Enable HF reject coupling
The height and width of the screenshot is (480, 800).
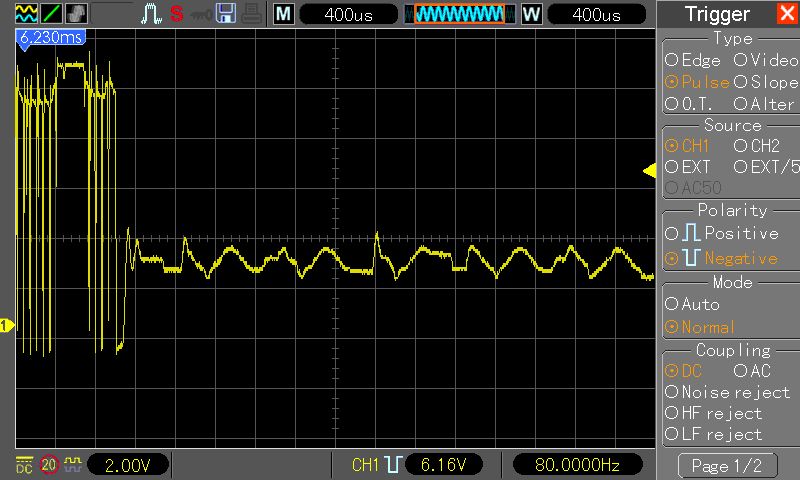714,413
